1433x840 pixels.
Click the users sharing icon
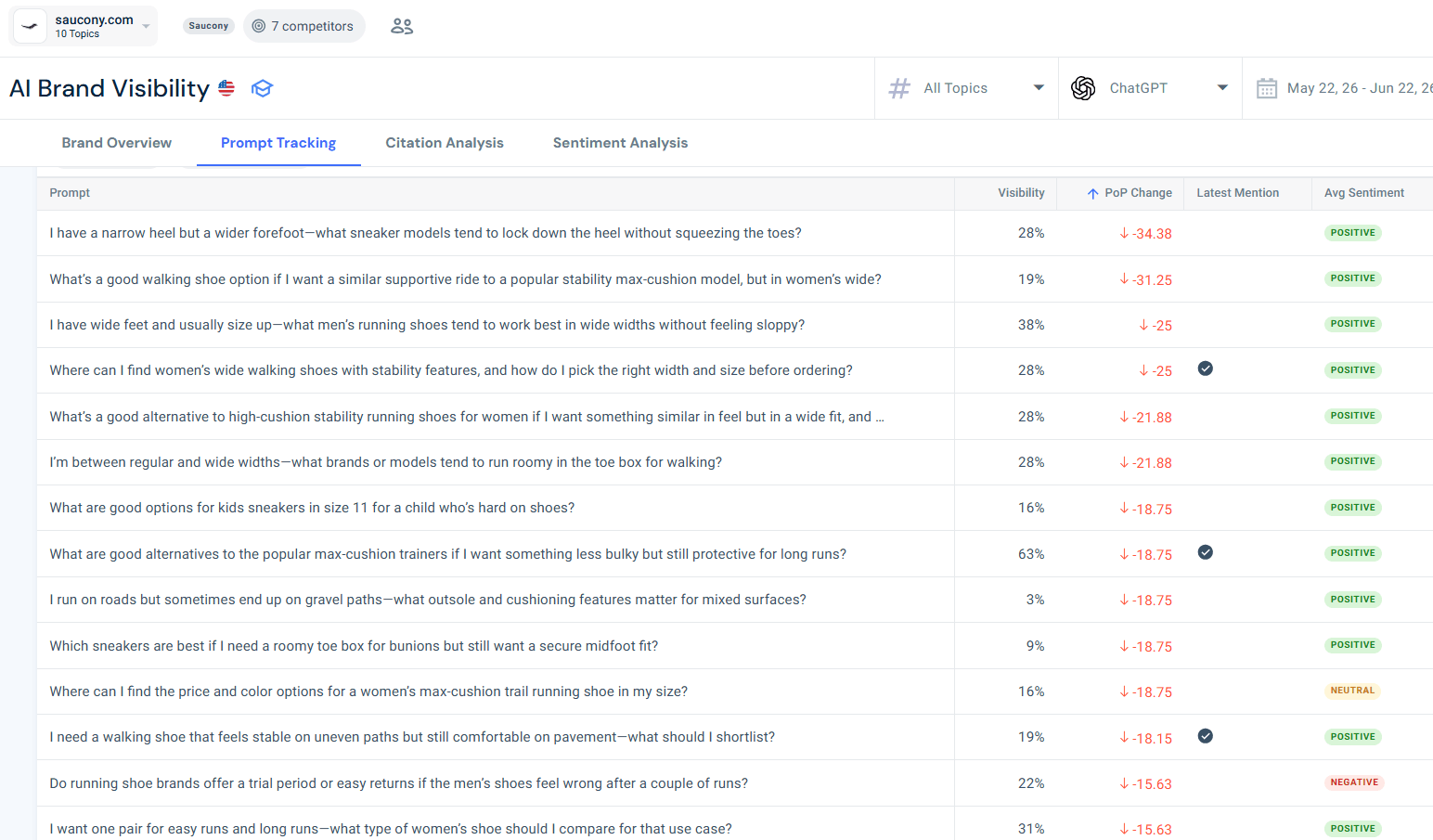(402, 26)
